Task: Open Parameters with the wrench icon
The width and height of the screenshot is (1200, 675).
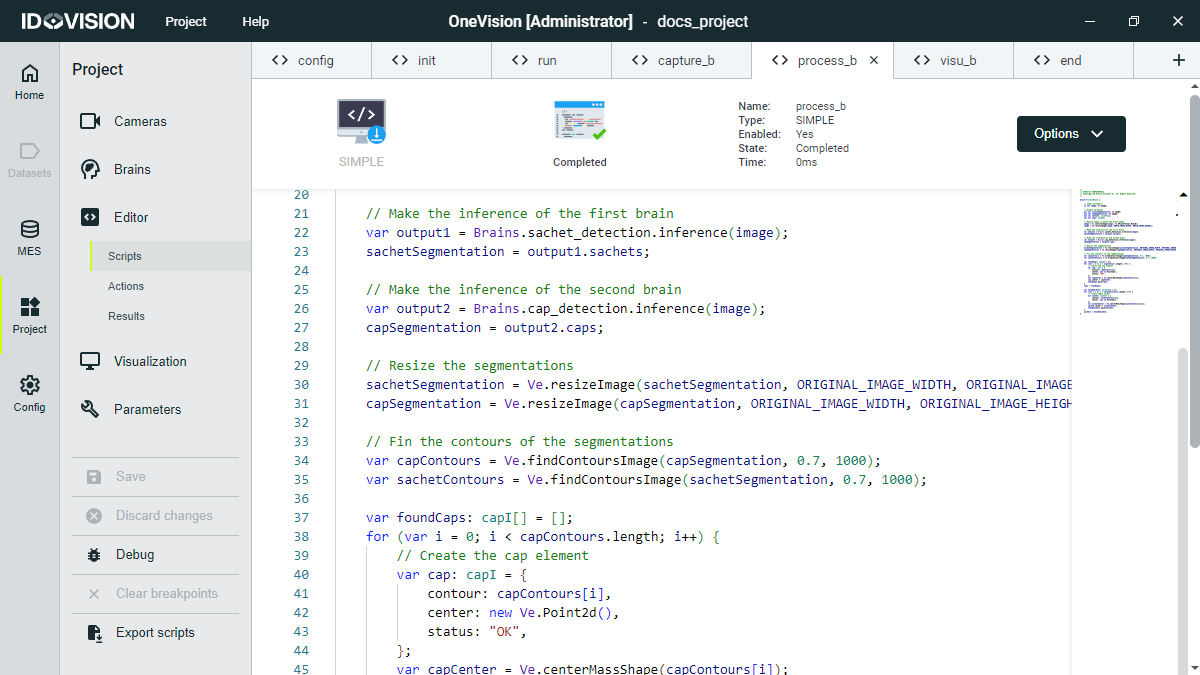Action: (x=91, y=409)
